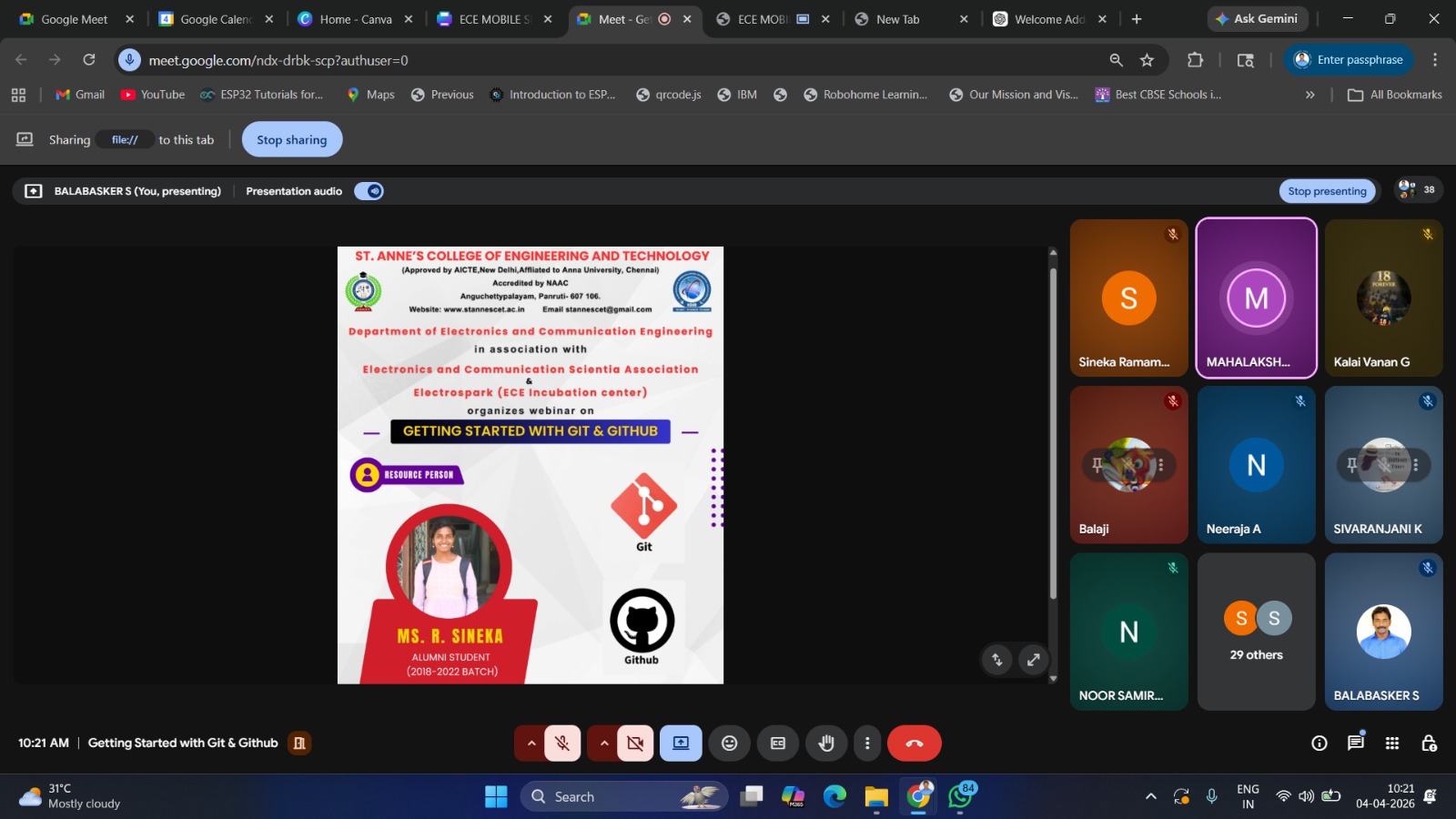Click the file:// shared source chip
The width and height of the screenshot is (1456, 819).
tap(125, 139)
